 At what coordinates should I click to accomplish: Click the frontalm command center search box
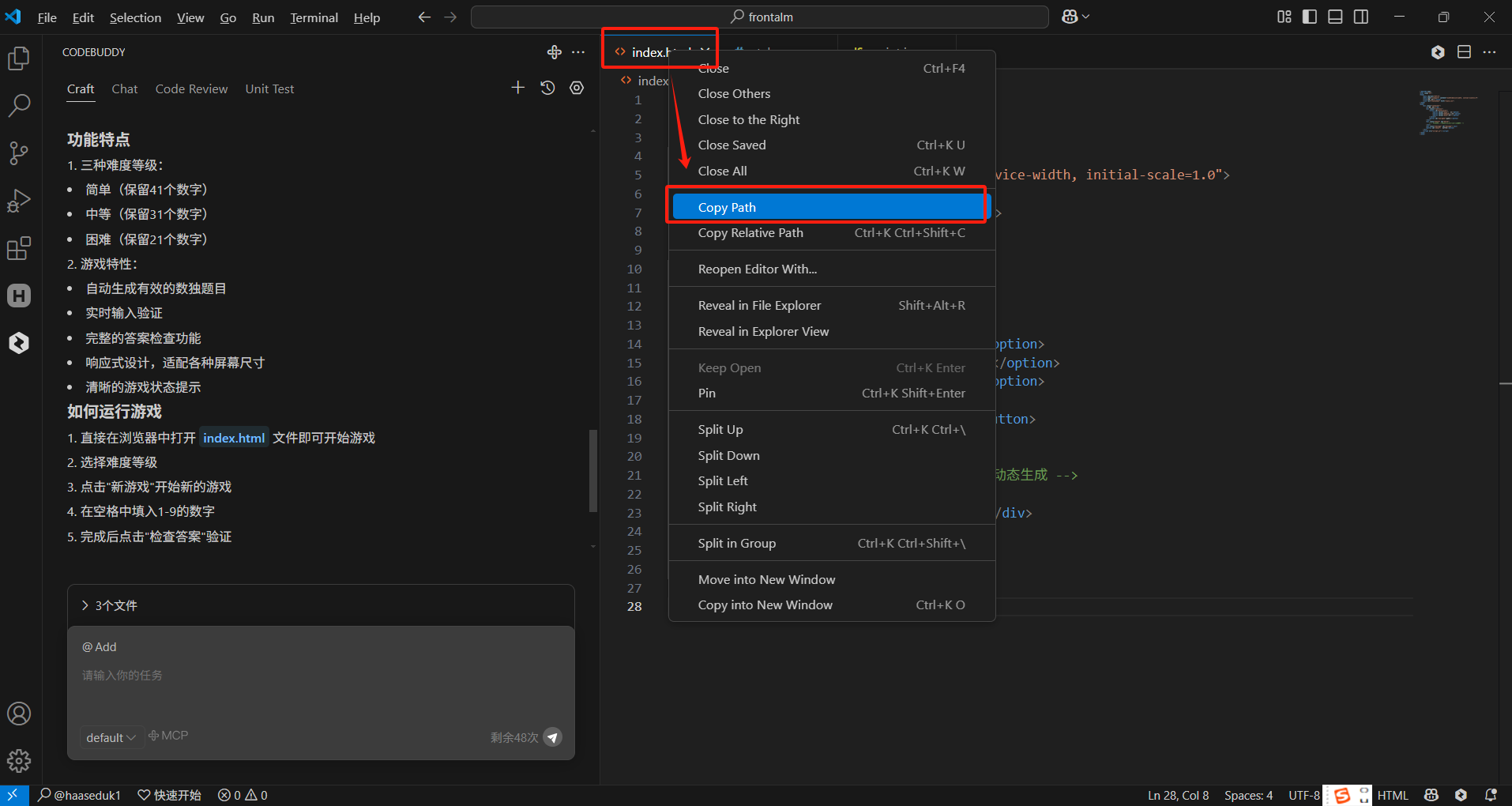pyautogui.click(x=759, y=17)
